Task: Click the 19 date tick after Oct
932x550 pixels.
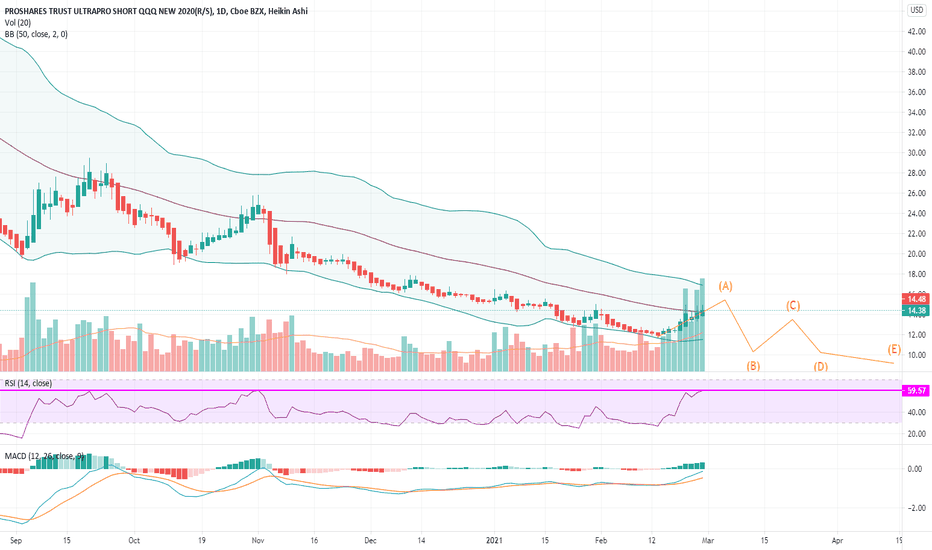Action: click(x=201, y=540)
